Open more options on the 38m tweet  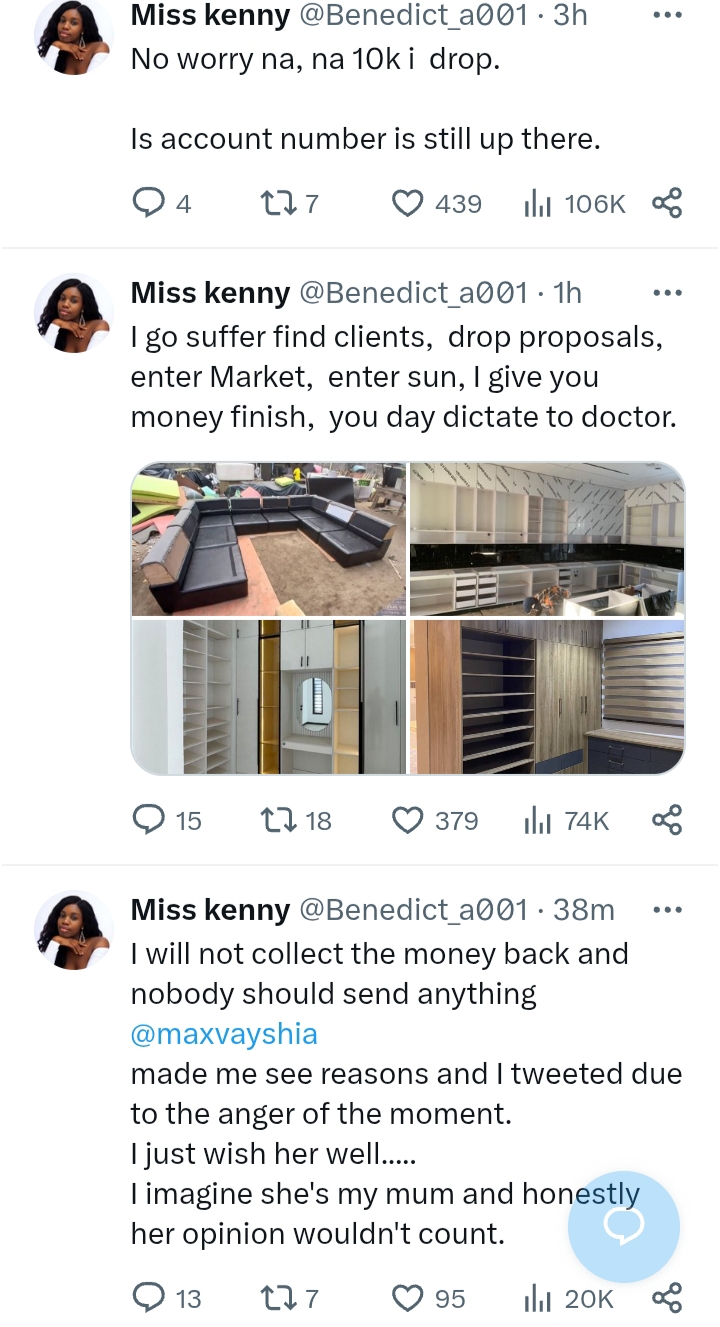tap(666, 910)
